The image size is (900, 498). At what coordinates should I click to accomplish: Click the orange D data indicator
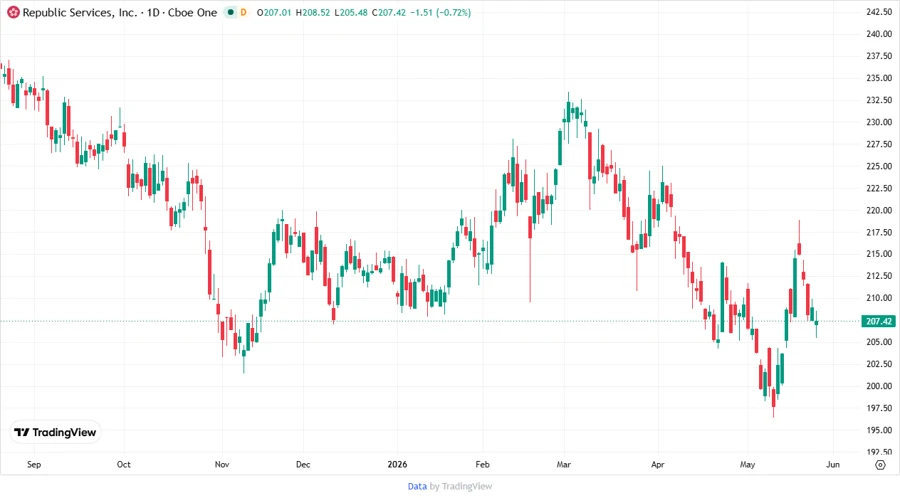243,12
